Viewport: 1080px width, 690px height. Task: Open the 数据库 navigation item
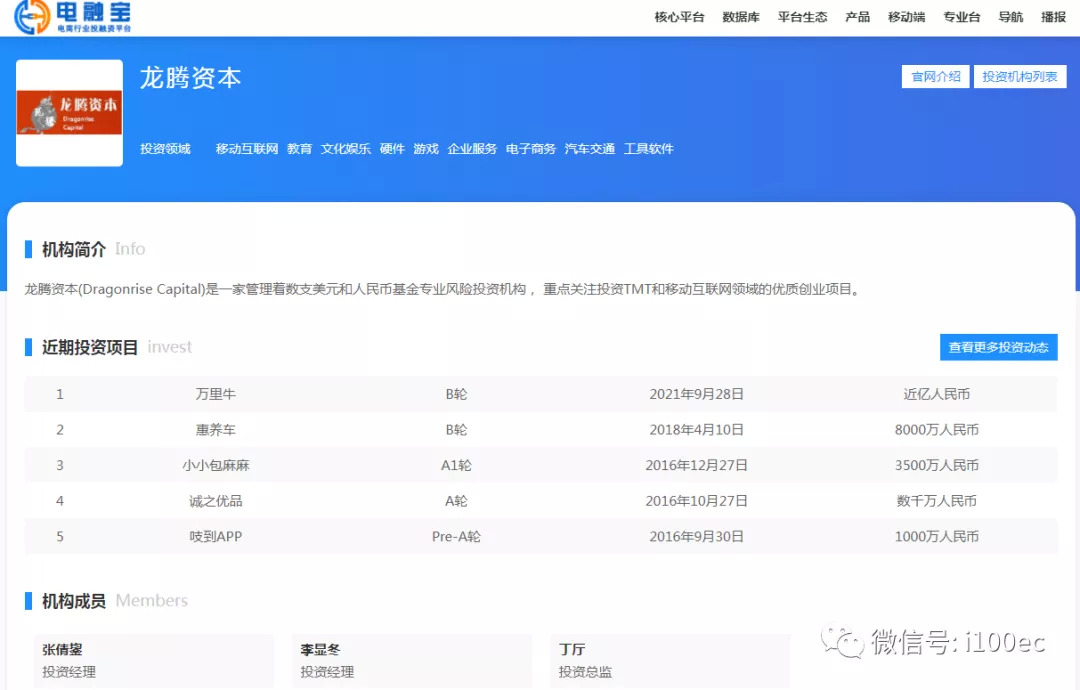[741, 17]
